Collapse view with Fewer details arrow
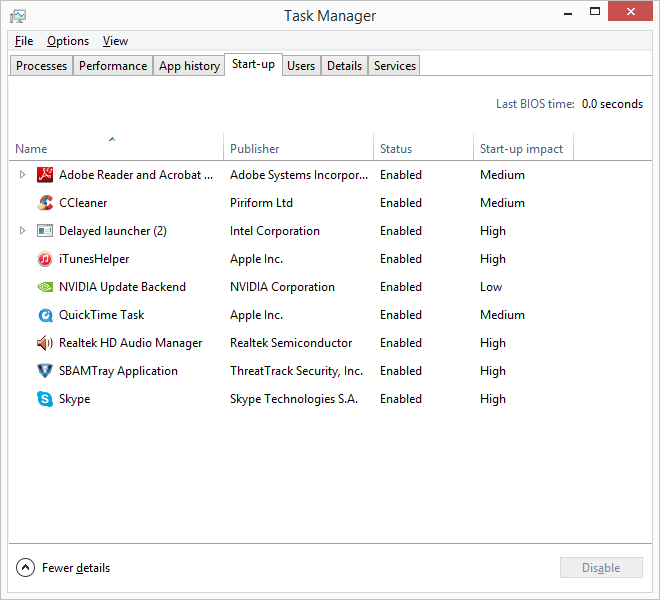Image resolution: width=660 pixels, height=600 pixels. click(25, 568)
